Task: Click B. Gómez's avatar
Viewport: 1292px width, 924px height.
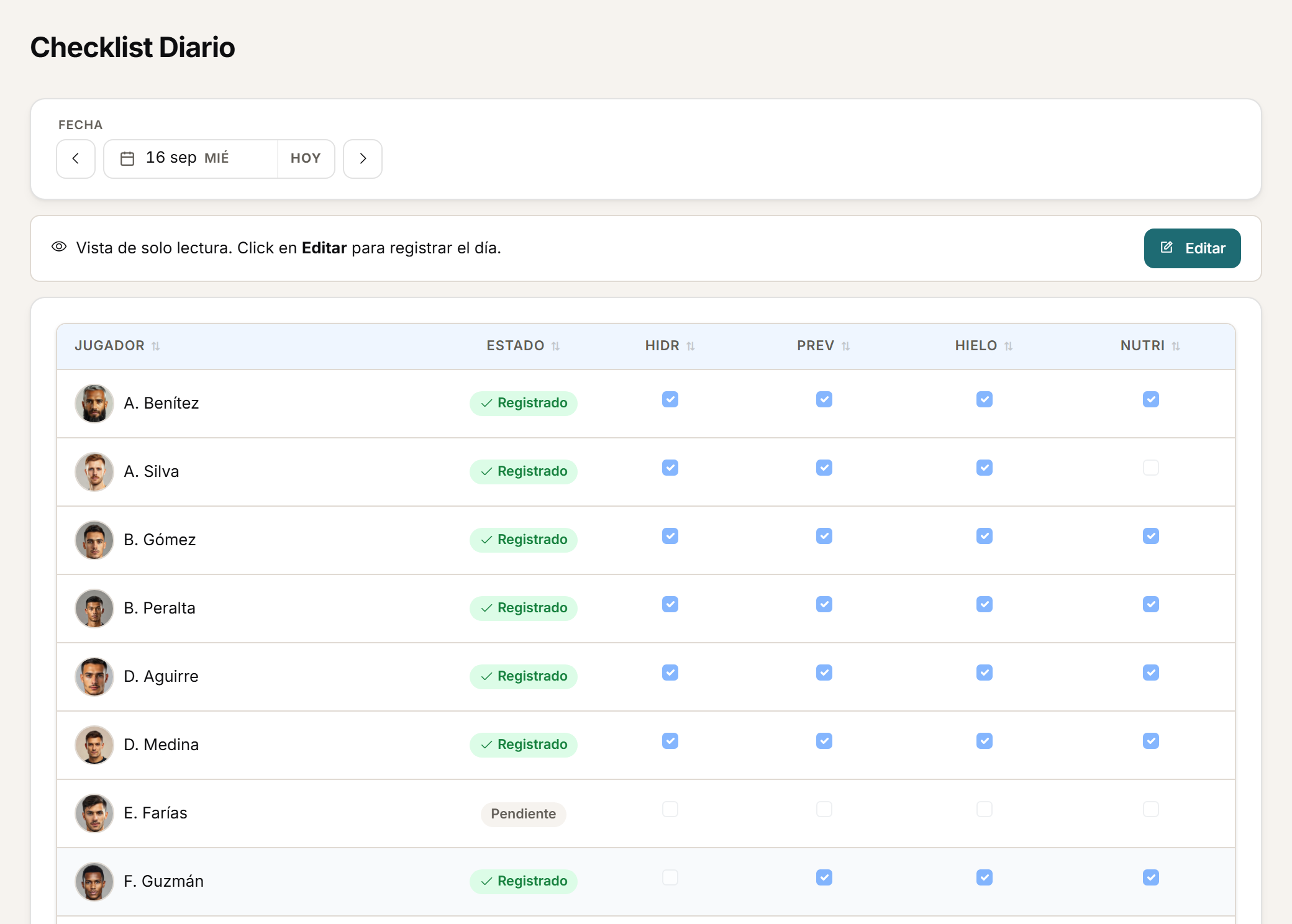Action: coord(94,540)
